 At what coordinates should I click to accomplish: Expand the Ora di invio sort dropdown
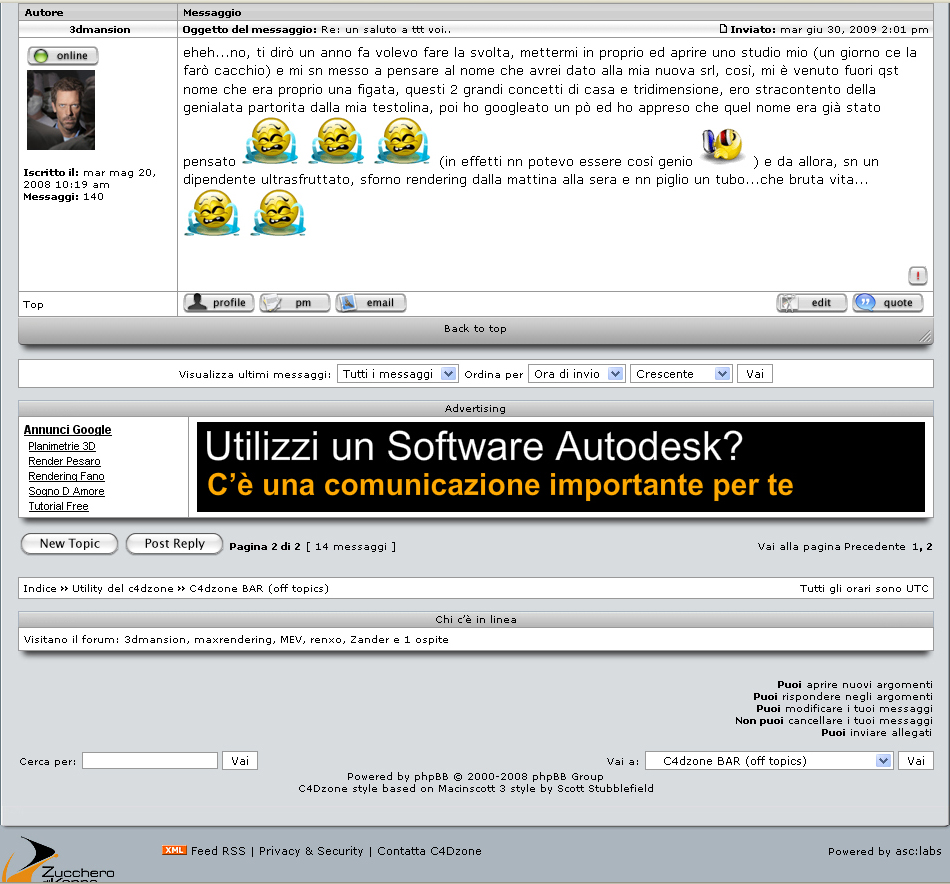coord(577,374)
